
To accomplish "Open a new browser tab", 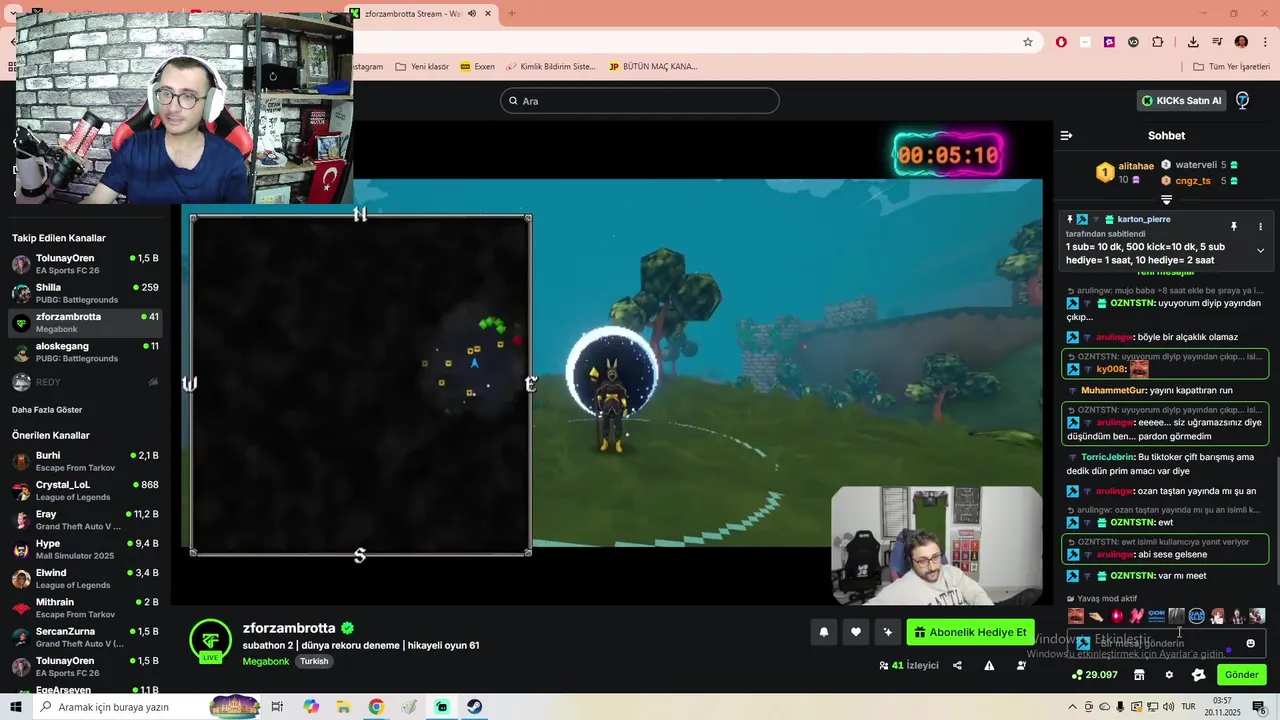I will coord(511,14).
